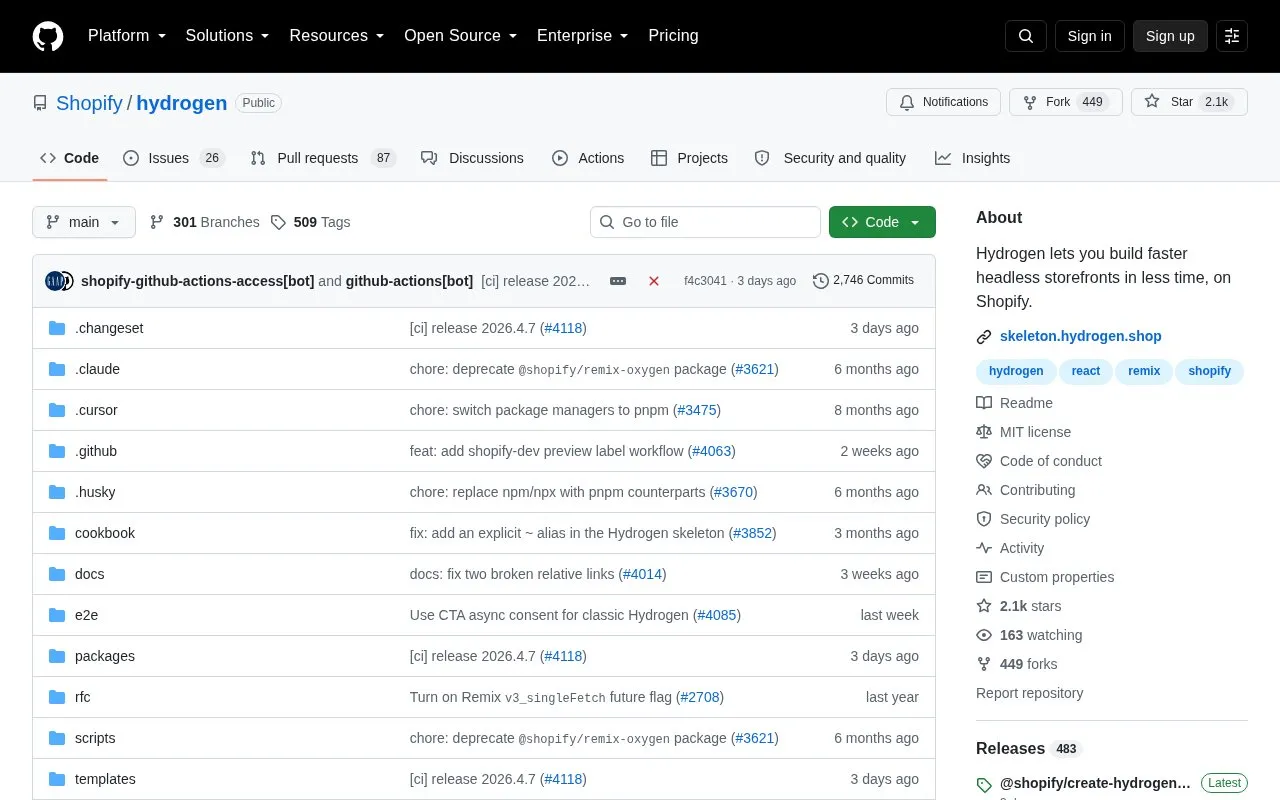Click the eye icon beside 163 watching

(x=984, y=635)
